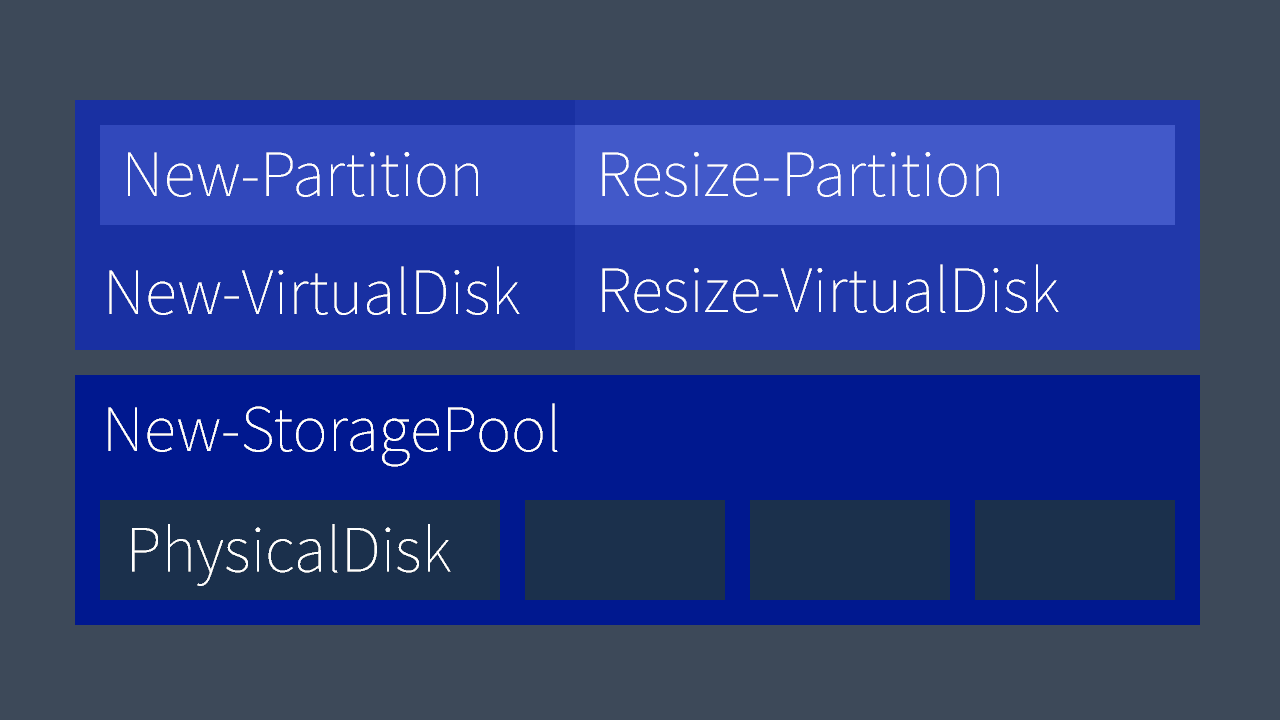Click the last empty disk box on right

pos(1074,550)
